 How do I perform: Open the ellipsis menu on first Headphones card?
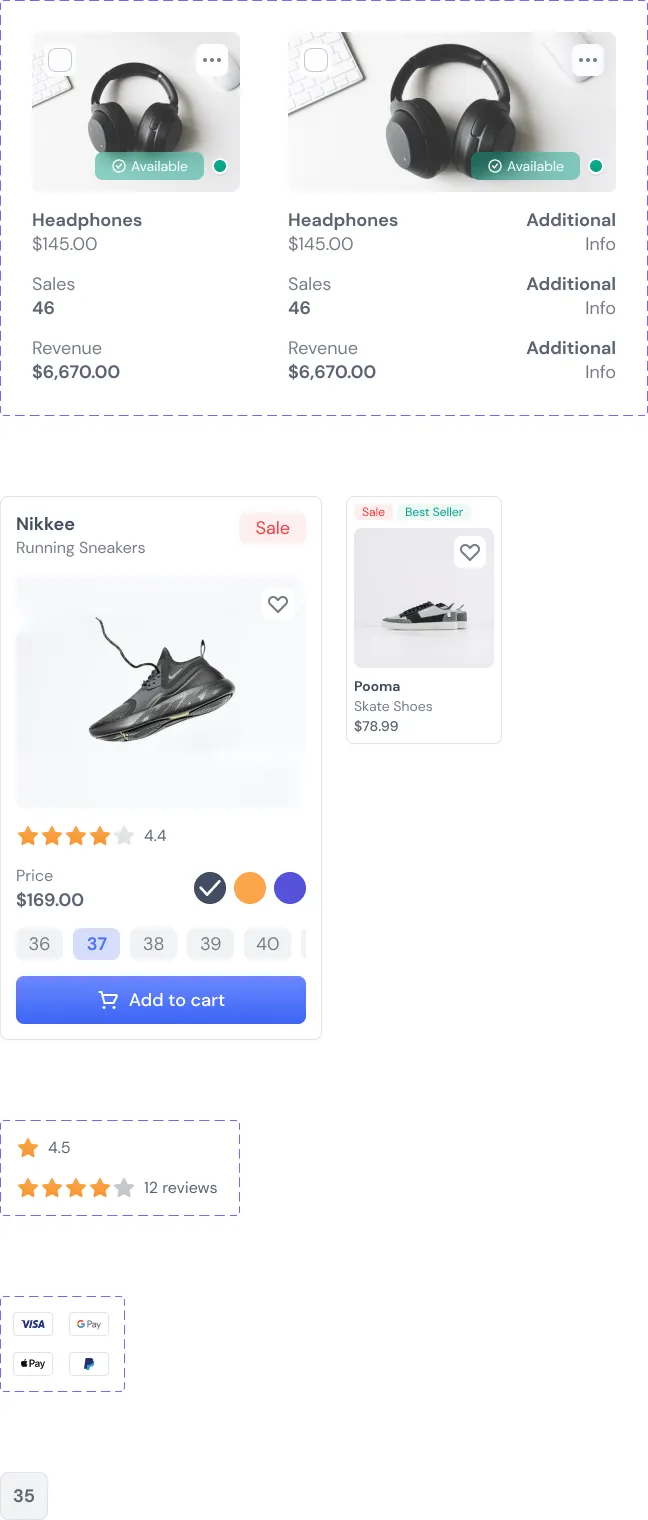[x=212, y=60]
